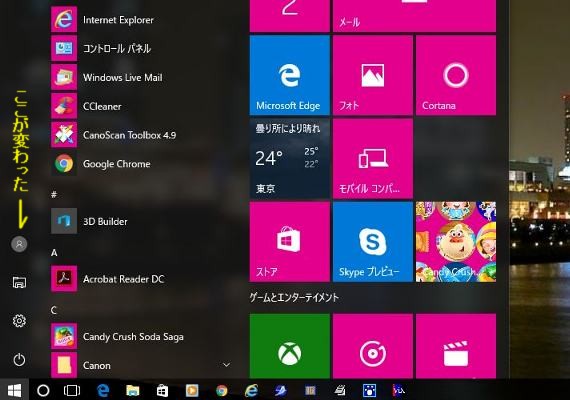Open the Movies & TV clapperboard tile
This screenshot has width=570, height=400.
pos(456,346)
